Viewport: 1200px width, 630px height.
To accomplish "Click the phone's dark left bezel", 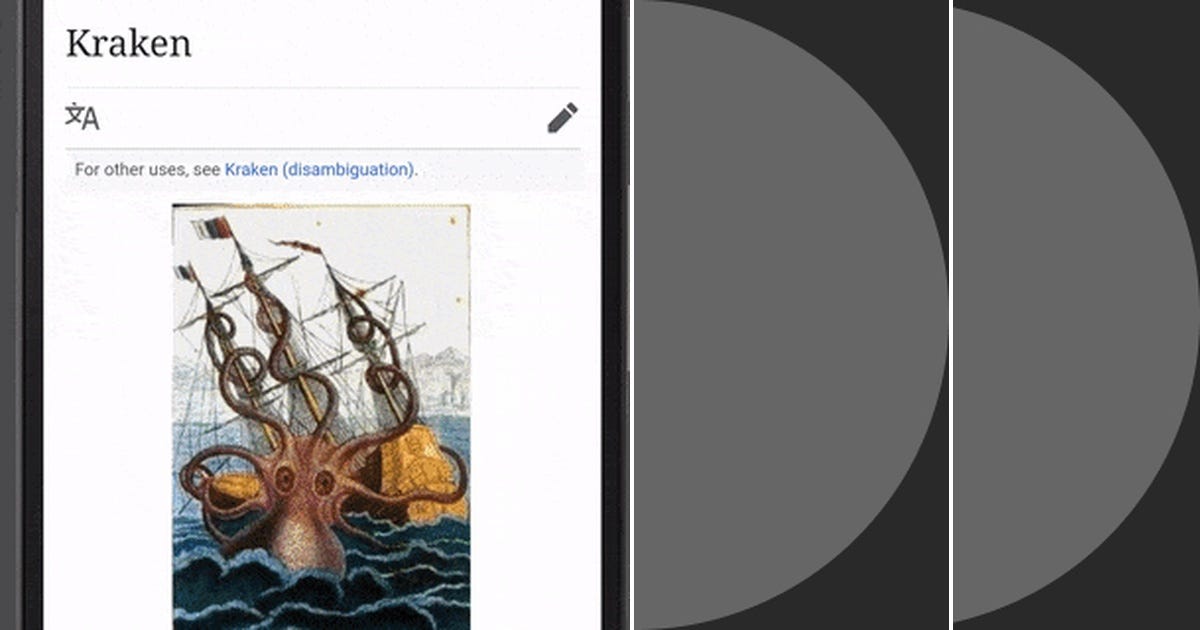I will tap(32, 315).
